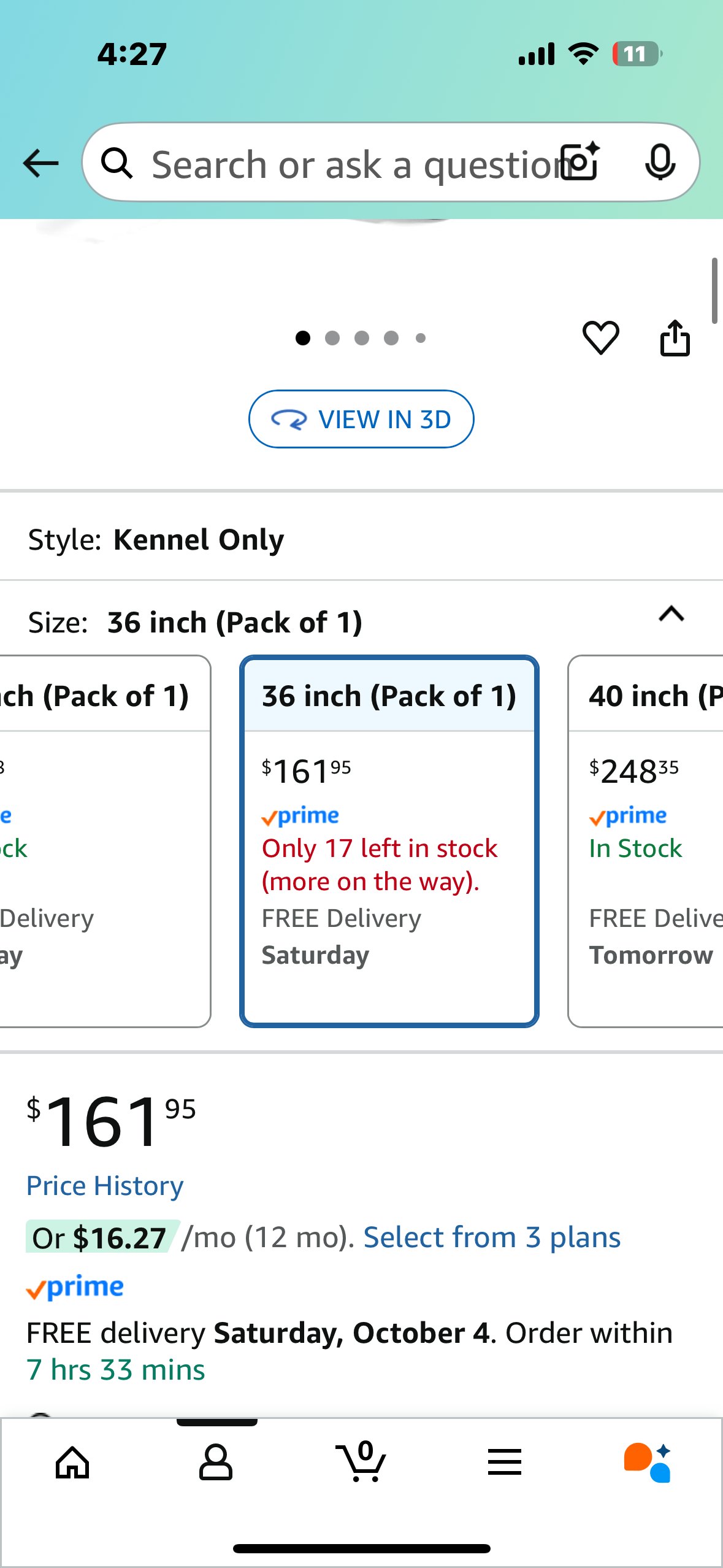This screenshot has height=1568, width=723.
Task: Tap the search input field
Action: tap(350, 164)
